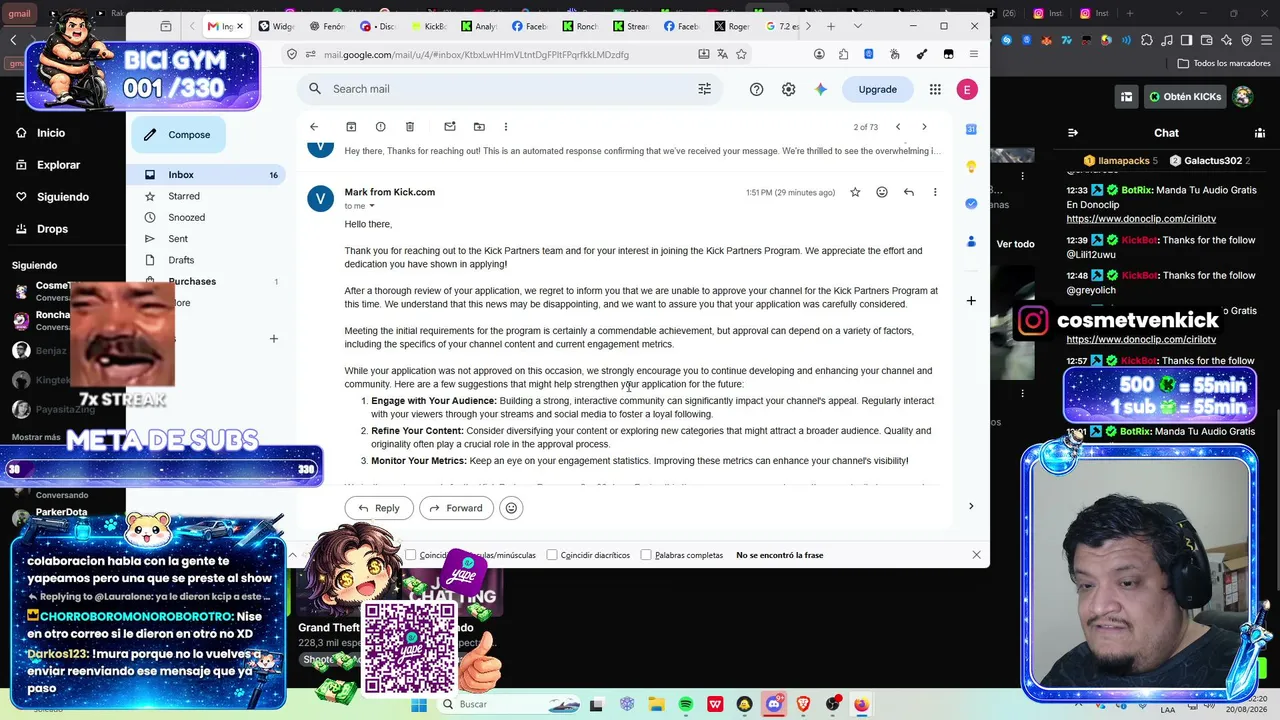Open a new tab in Gmail window
Image resolution: width=1280 pixels, height=720 pixels.
click(831, 26)
